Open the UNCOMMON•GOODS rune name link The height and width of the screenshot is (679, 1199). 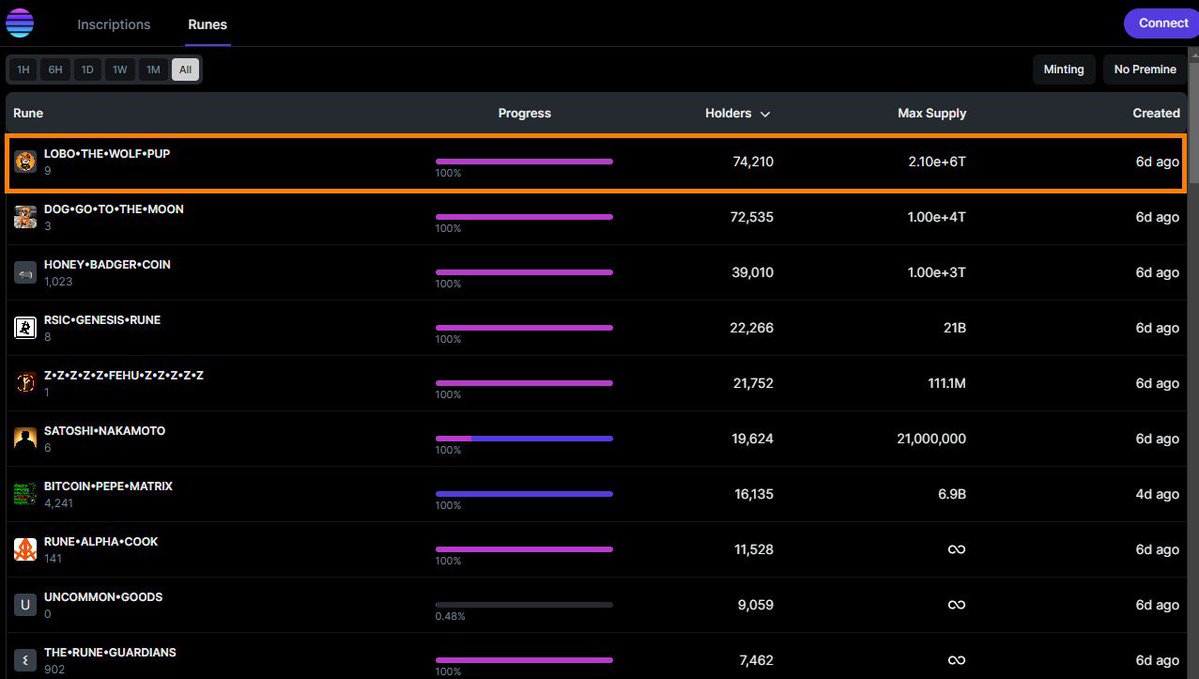coord(103,597)
